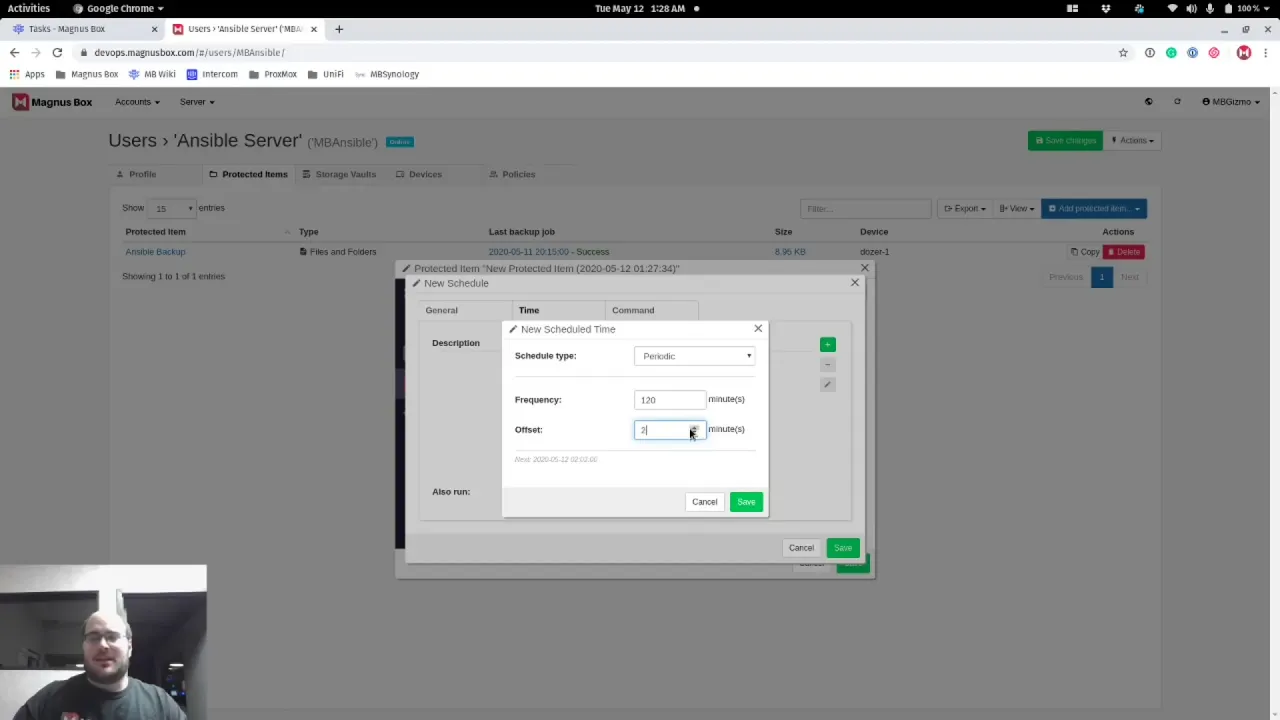Increase Offset with the spinner arrow
The image size is (1280, 720).
pos(694,426)
